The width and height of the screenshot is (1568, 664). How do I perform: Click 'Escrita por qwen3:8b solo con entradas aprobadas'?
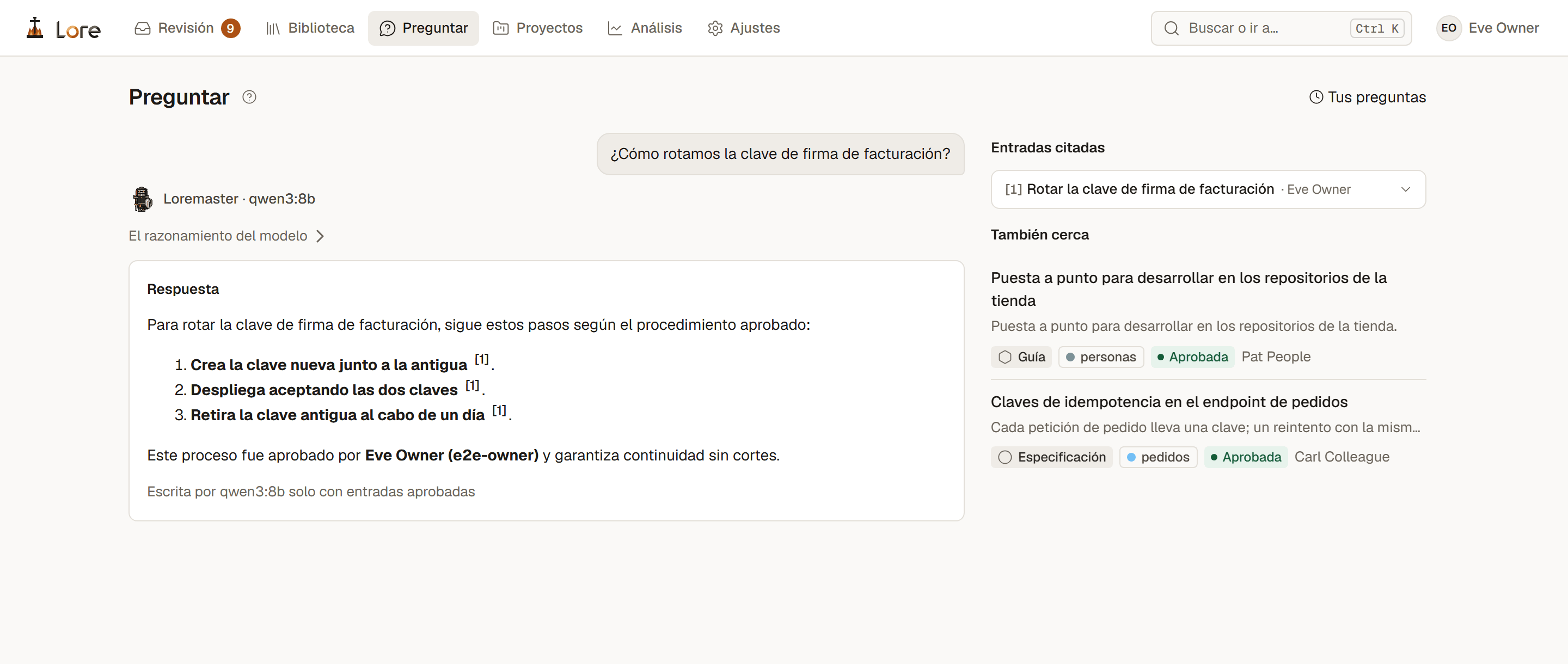pyautogui.click(x=311, y=492)
